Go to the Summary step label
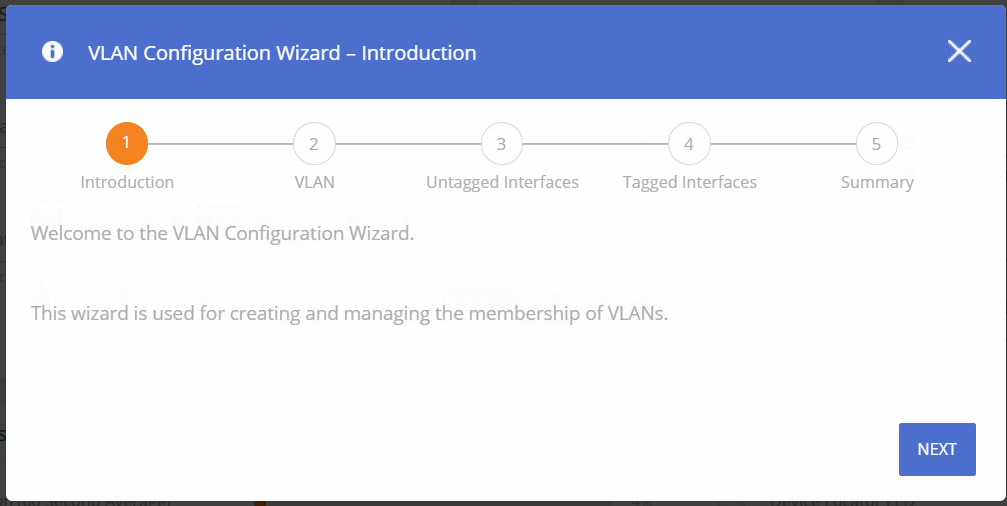The width and height of the screenshot is (1007, 506). point(877,182)
